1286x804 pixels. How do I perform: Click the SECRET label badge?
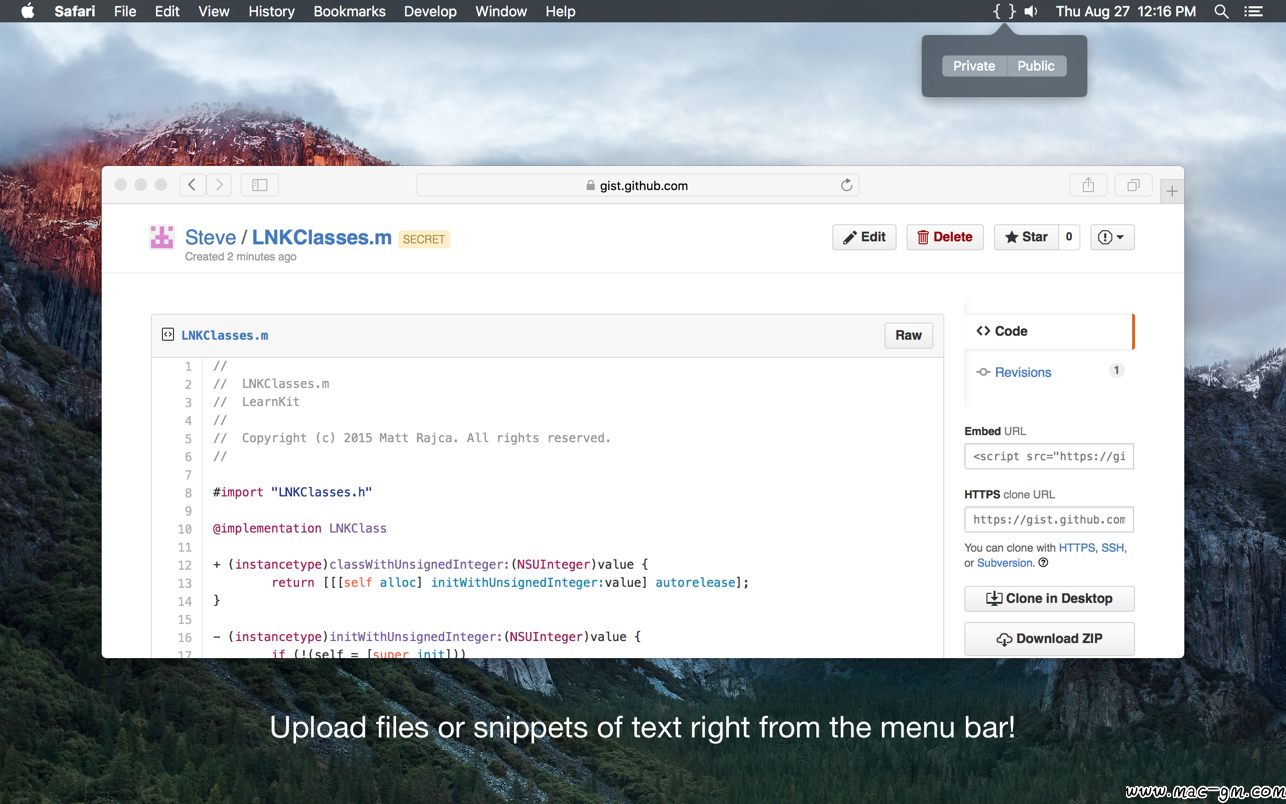[424, 239]
